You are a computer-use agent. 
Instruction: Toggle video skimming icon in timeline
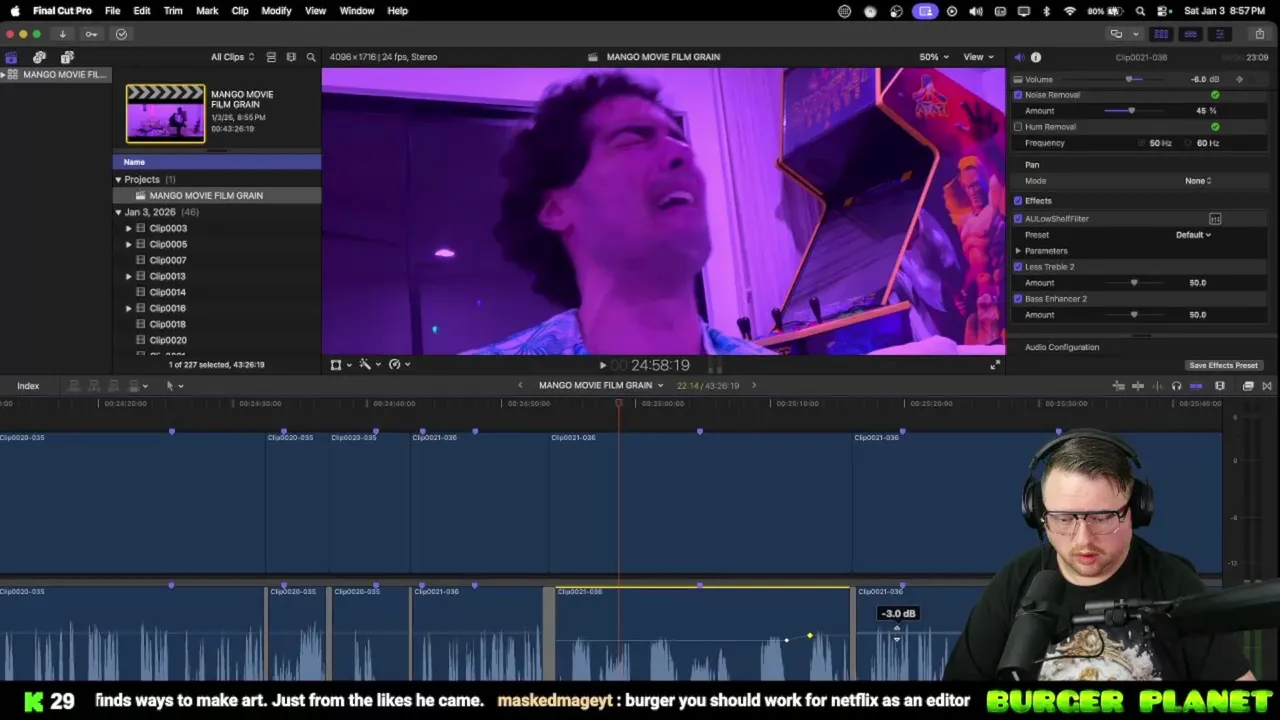pyautogui.click(x=1138, y=386)
